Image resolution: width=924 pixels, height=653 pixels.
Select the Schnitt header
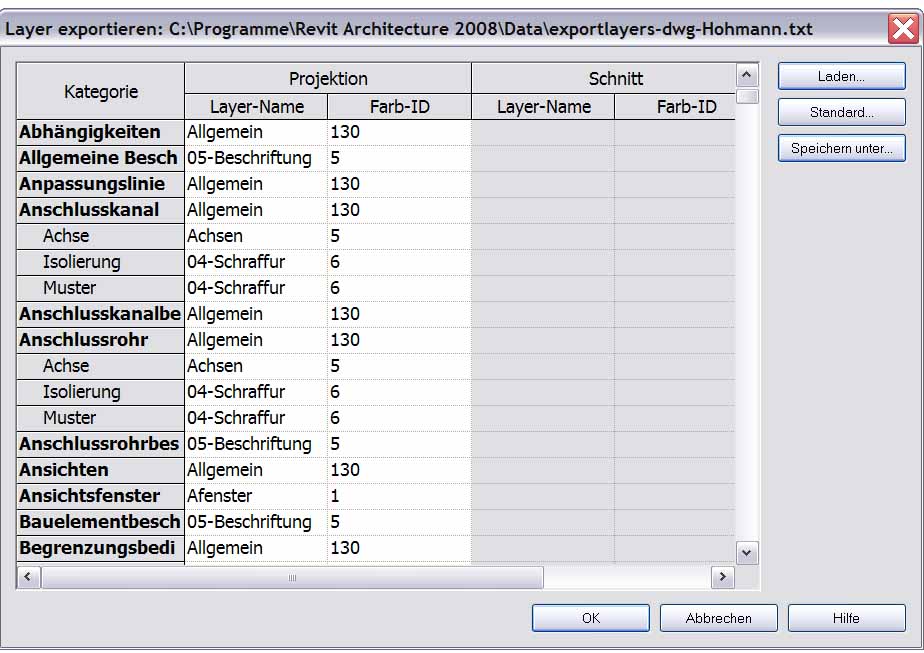click(603, 78)
